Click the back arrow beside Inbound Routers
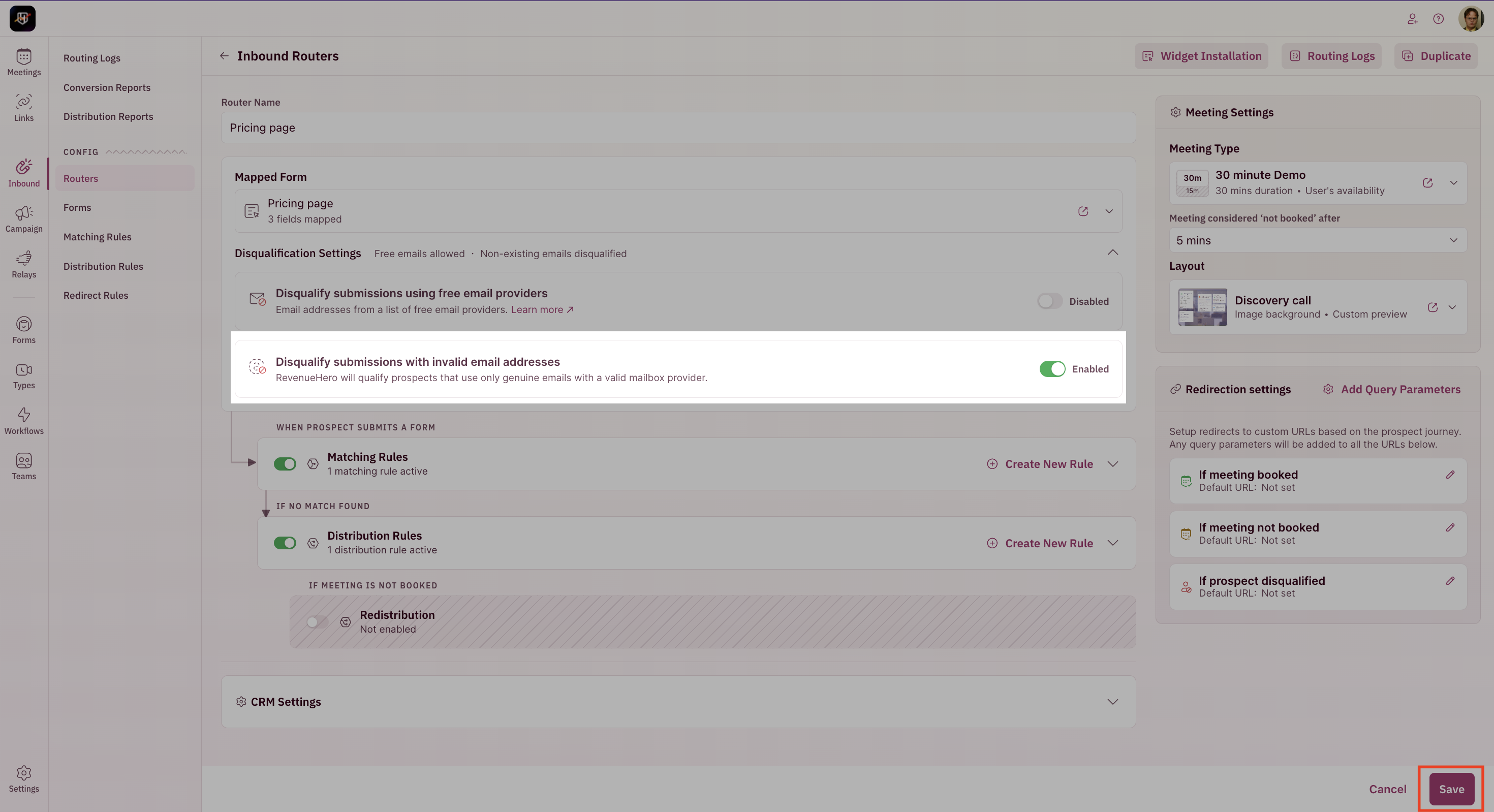Image resolution: width=1494 pixels, height=812 pixels. point(224,56)
